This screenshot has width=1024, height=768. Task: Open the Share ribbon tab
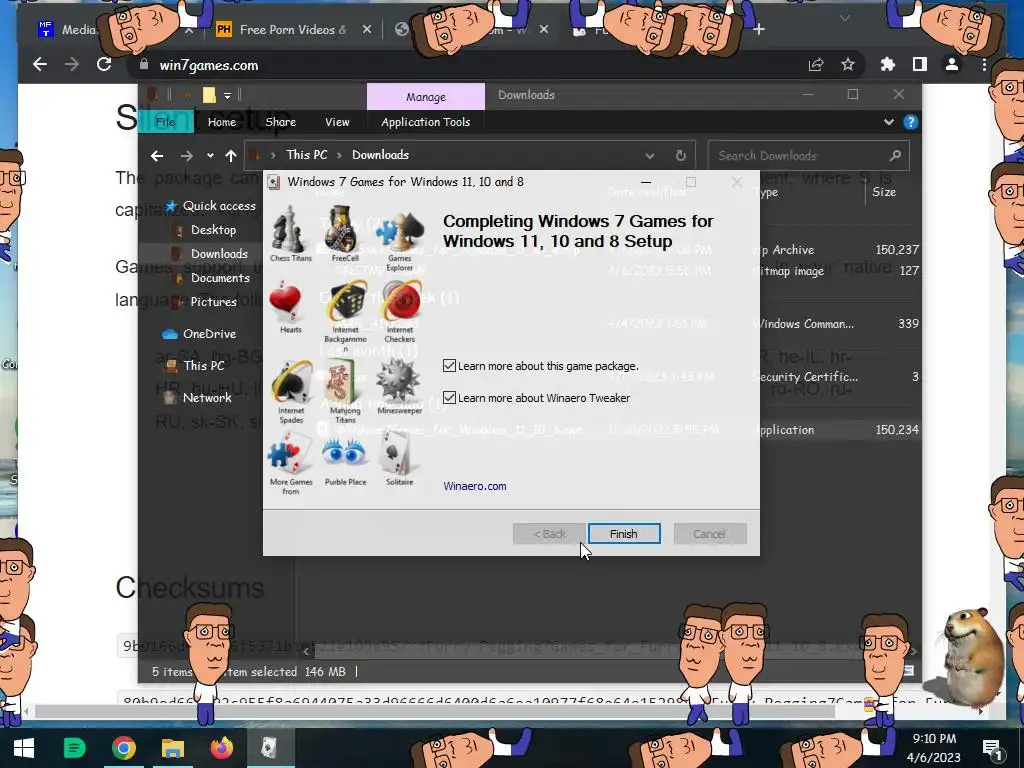(x=281, y=122)
